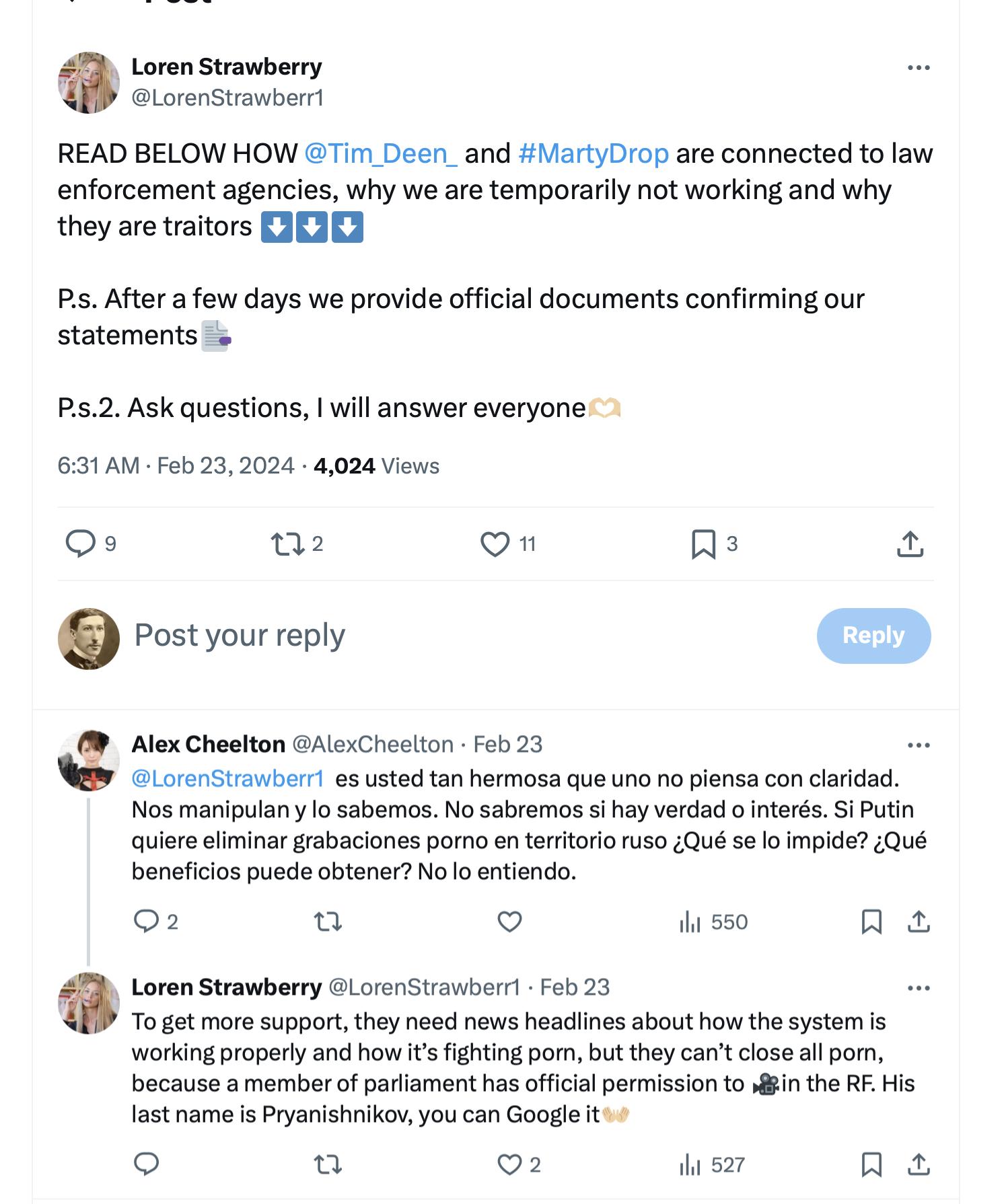Share the main post
This screenshot has height=1204, width=1004.
910,543
